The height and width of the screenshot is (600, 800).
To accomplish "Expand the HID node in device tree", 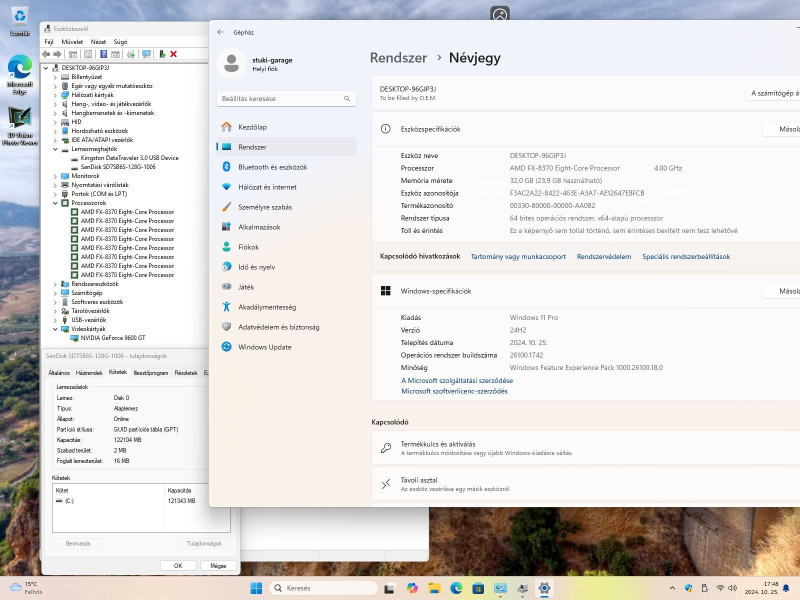I will tap(55, 122).
